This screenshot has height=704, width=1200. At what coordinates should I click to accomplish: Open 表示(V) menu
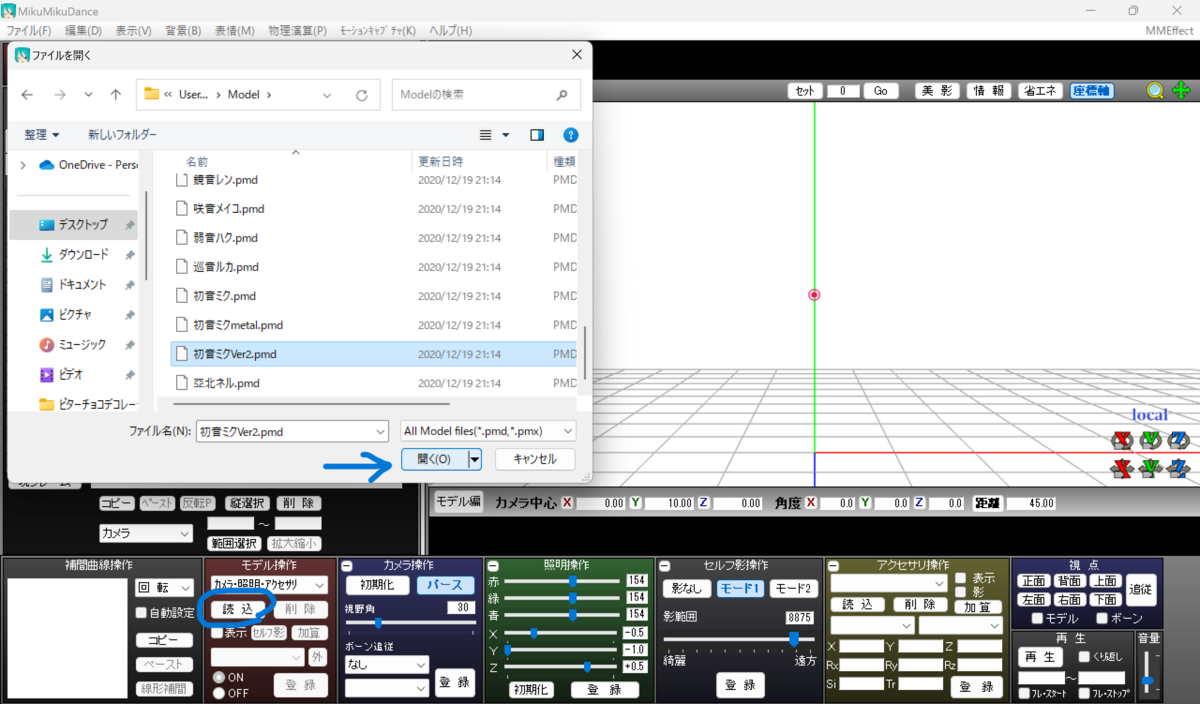tap(133, 31)
